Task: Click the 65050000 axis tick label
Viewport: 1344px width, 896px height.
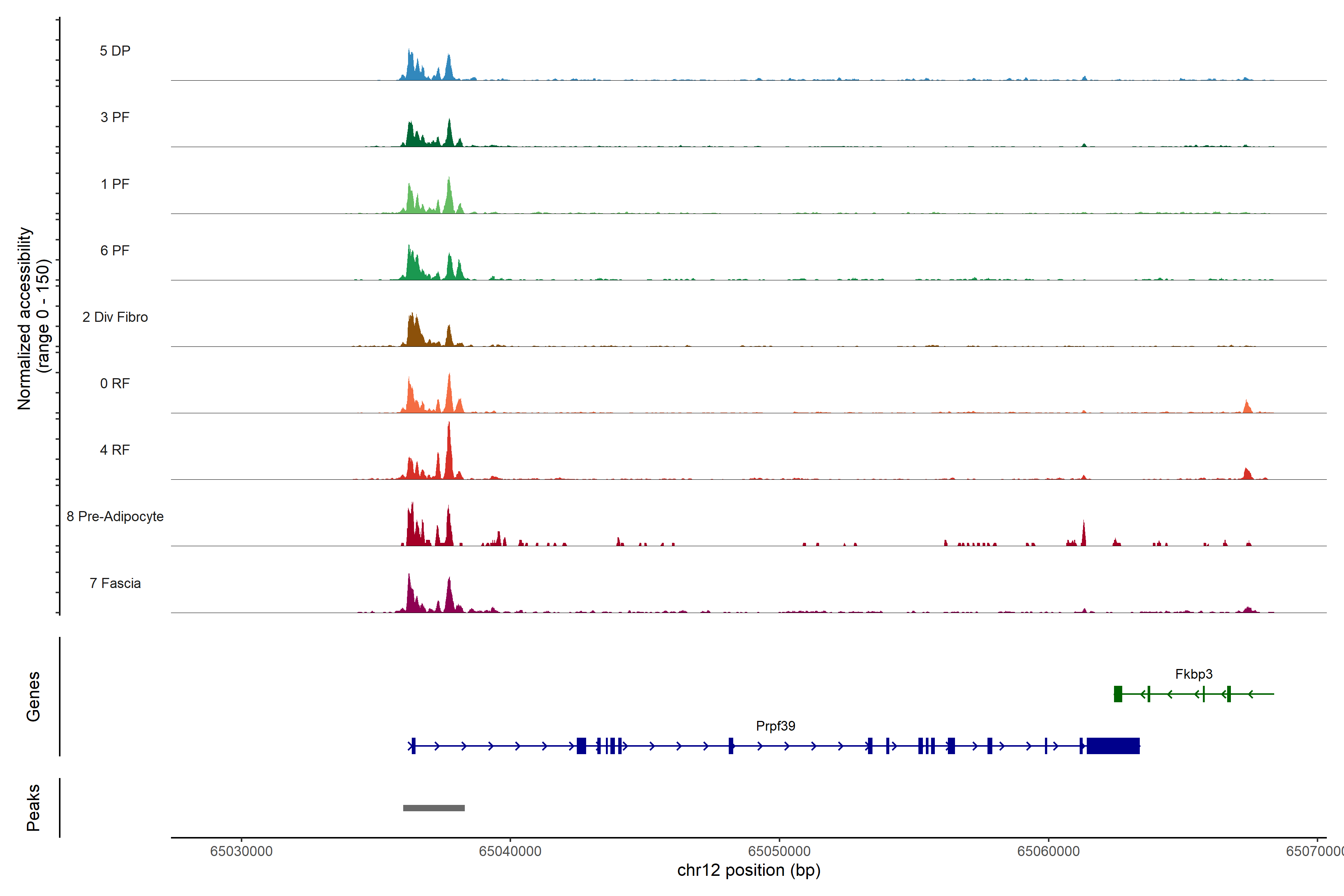Action: pyautogui.click(x=779, y=851)
